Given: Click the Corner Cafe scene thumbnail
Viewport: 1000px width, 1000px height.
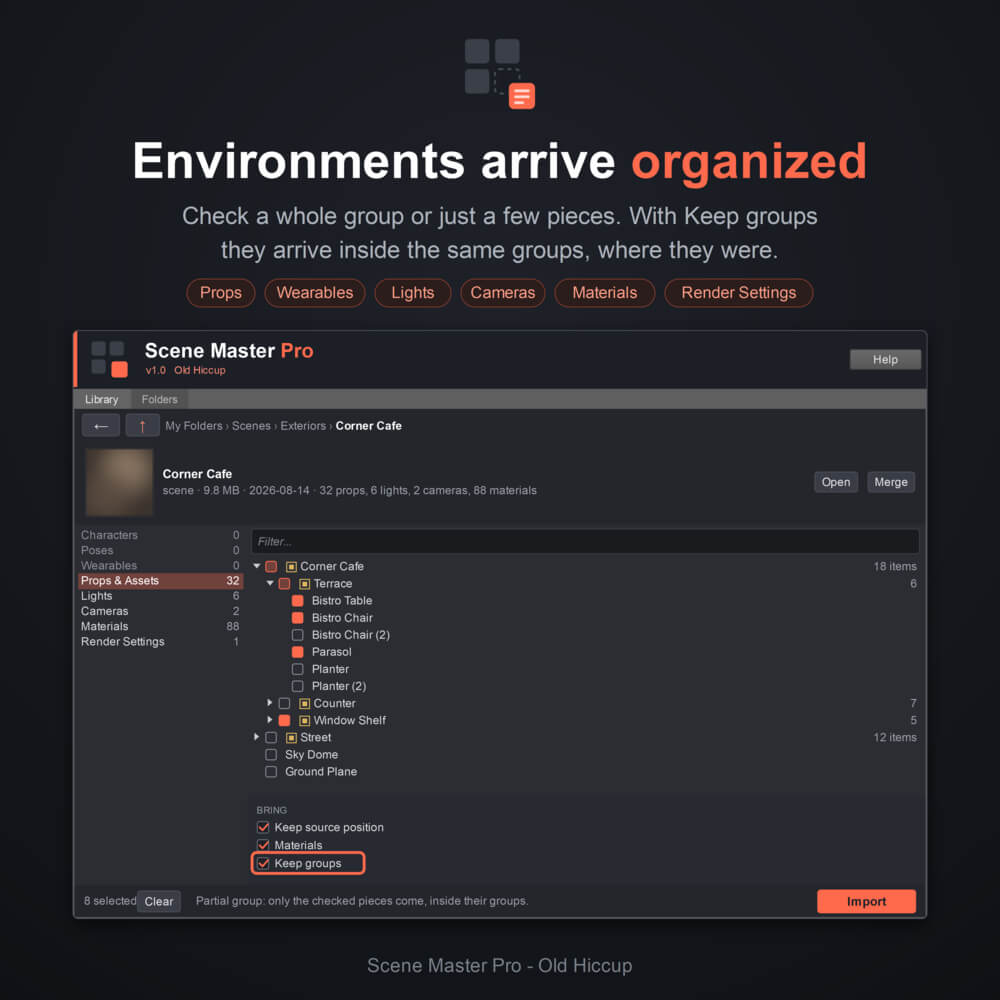Looking at the screenshot, I should point(119,482).
